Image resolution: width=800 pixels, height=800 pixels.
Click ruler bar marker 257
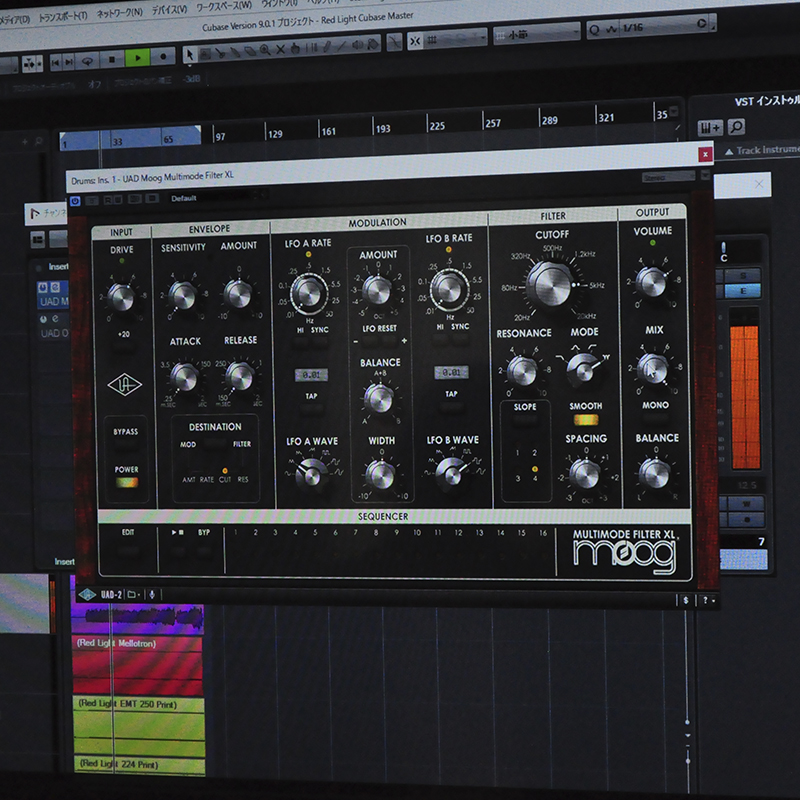click(493, 123)
